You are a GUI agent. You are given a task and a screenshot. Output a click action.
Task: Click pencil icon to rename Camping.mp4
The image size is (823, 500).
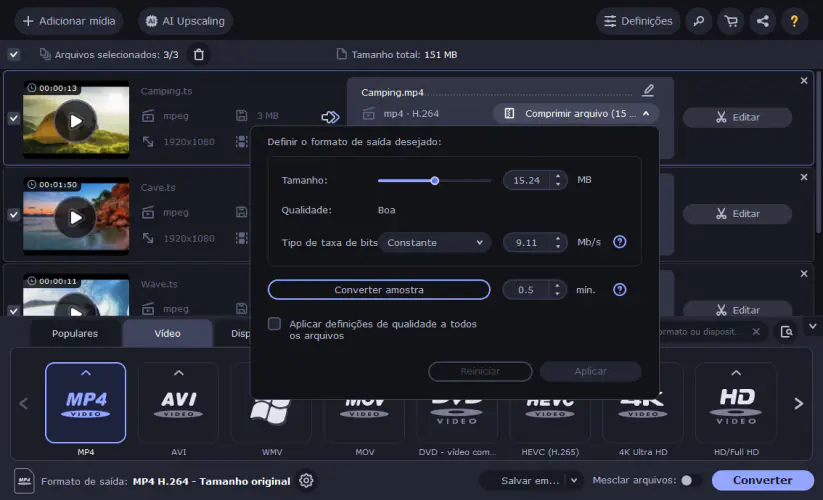coord(648,91)
